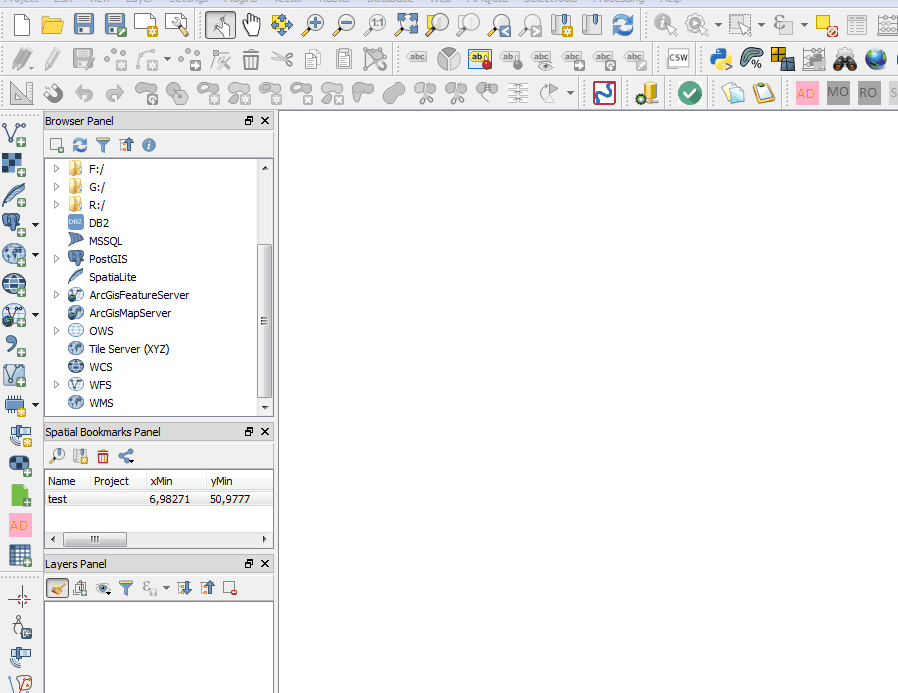The height and width of the screenshot is (693, 898).
Task: Zoom to full extent
Action: click(407, 25)
